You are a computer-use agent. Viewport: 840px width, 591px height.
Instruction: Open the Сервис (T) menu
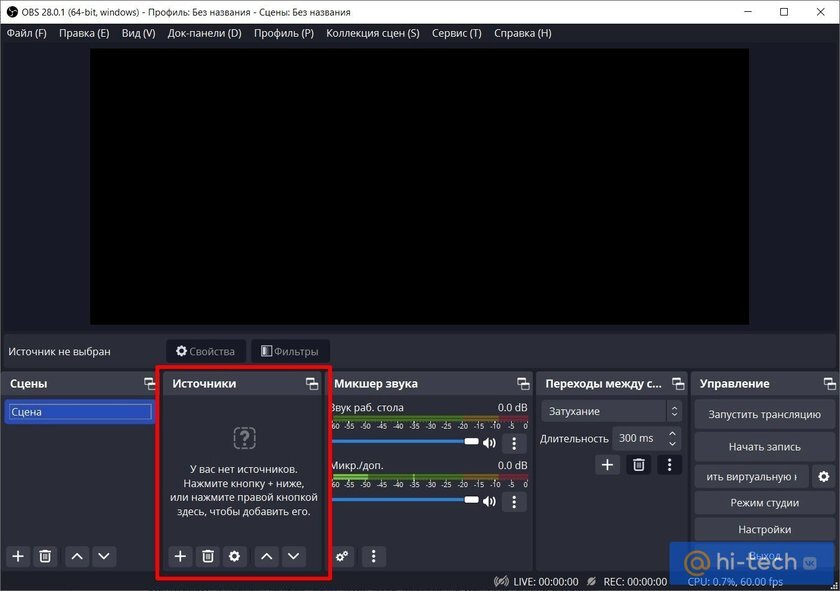457,33
